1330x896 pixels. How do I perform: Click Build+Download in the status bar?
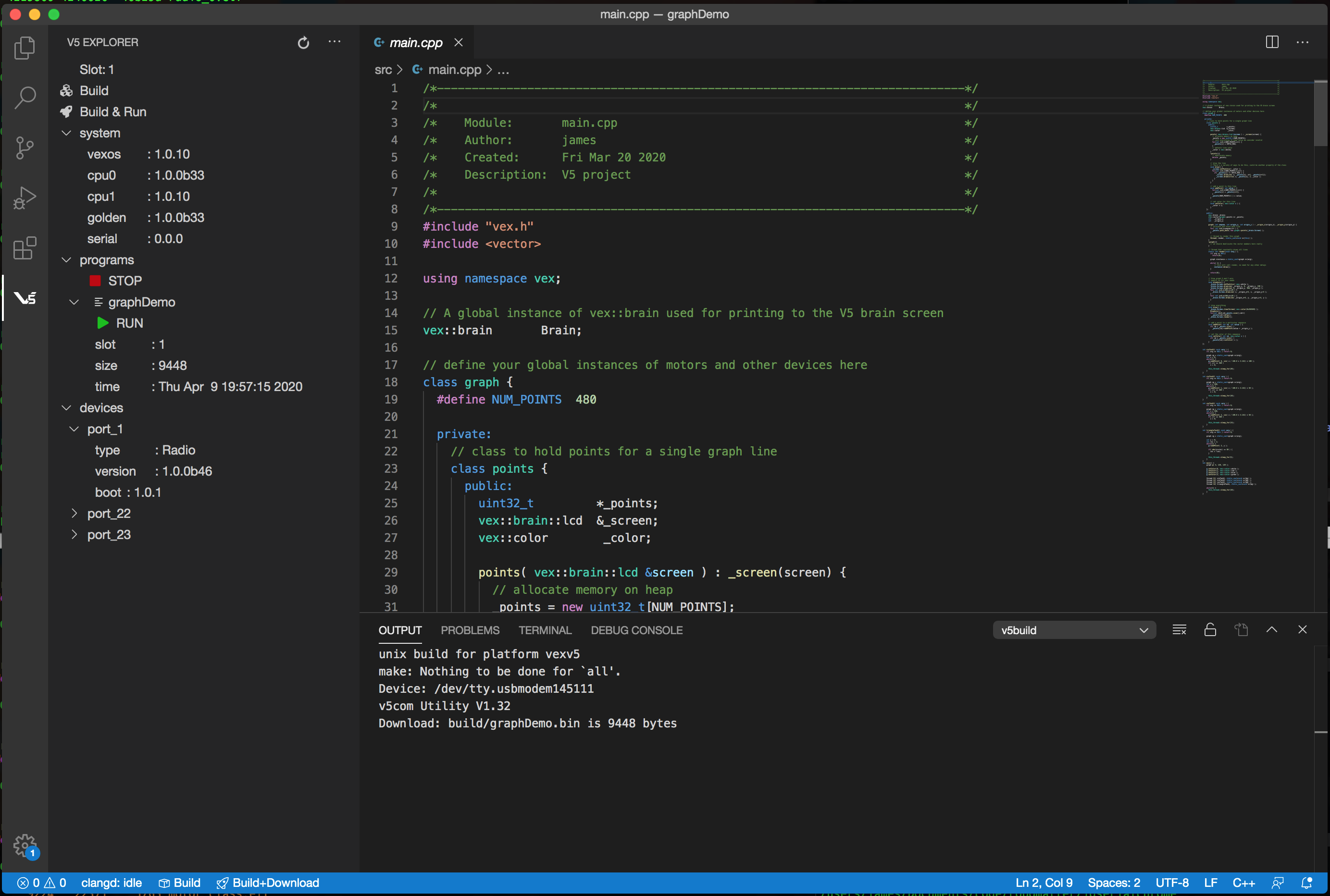[x=268, y=882]
